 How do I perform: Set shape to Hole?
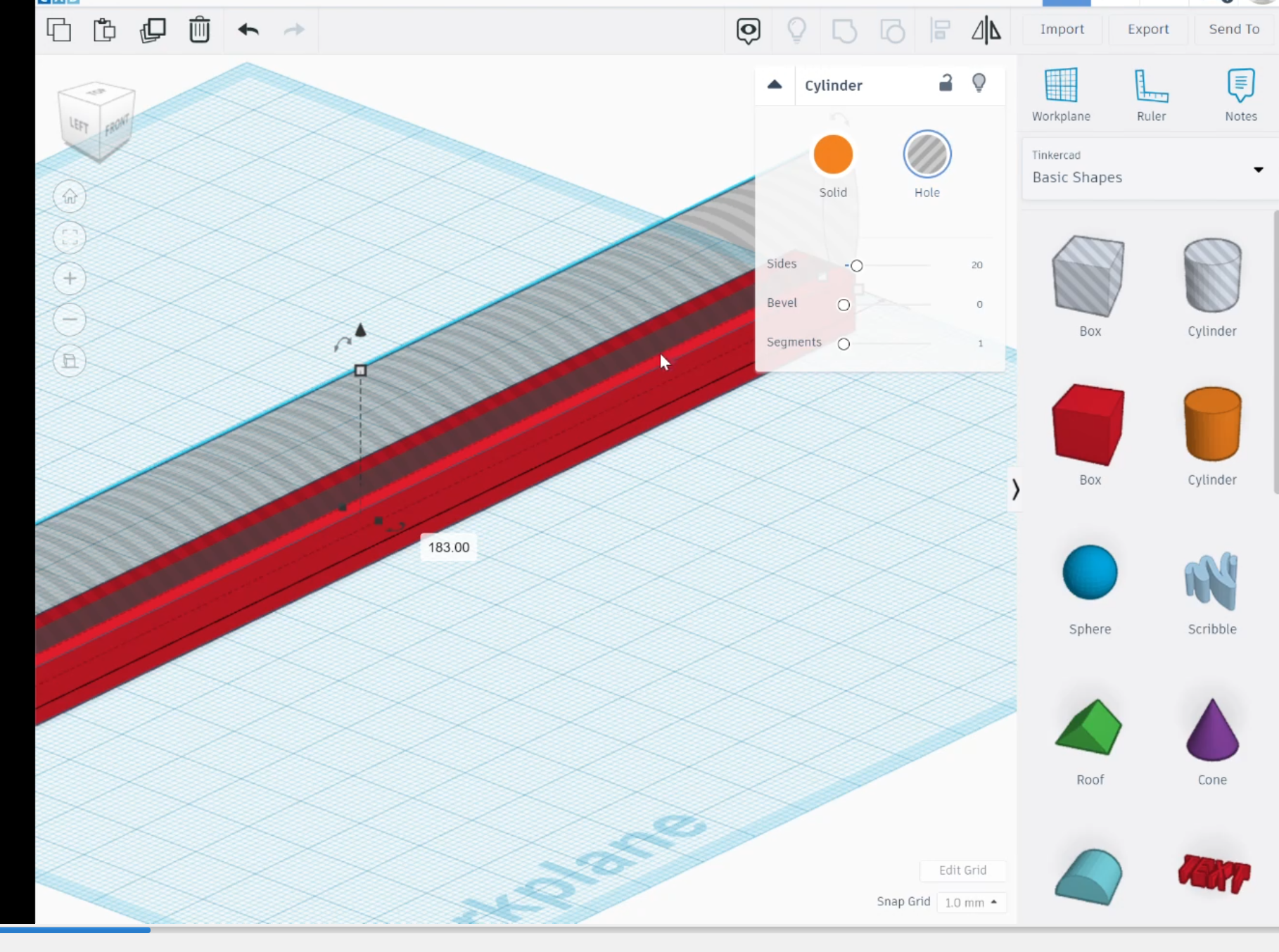(x=927, y=155)
